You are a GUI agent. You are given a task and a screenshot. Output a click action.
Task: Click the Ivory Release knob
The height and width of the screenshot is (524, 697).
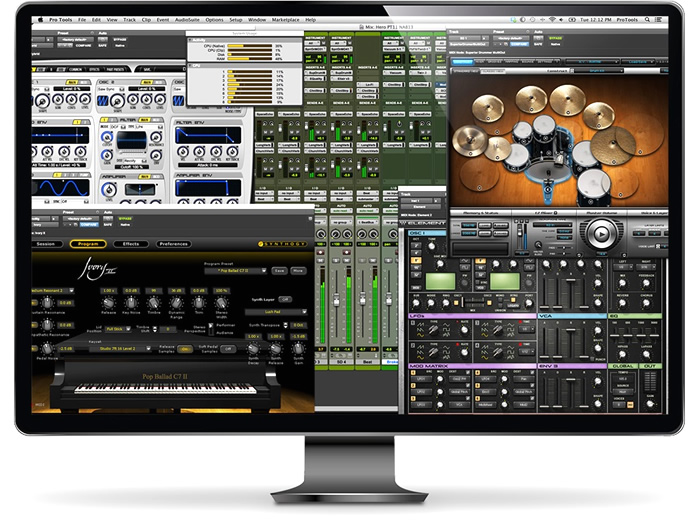(x=108, y=303)
